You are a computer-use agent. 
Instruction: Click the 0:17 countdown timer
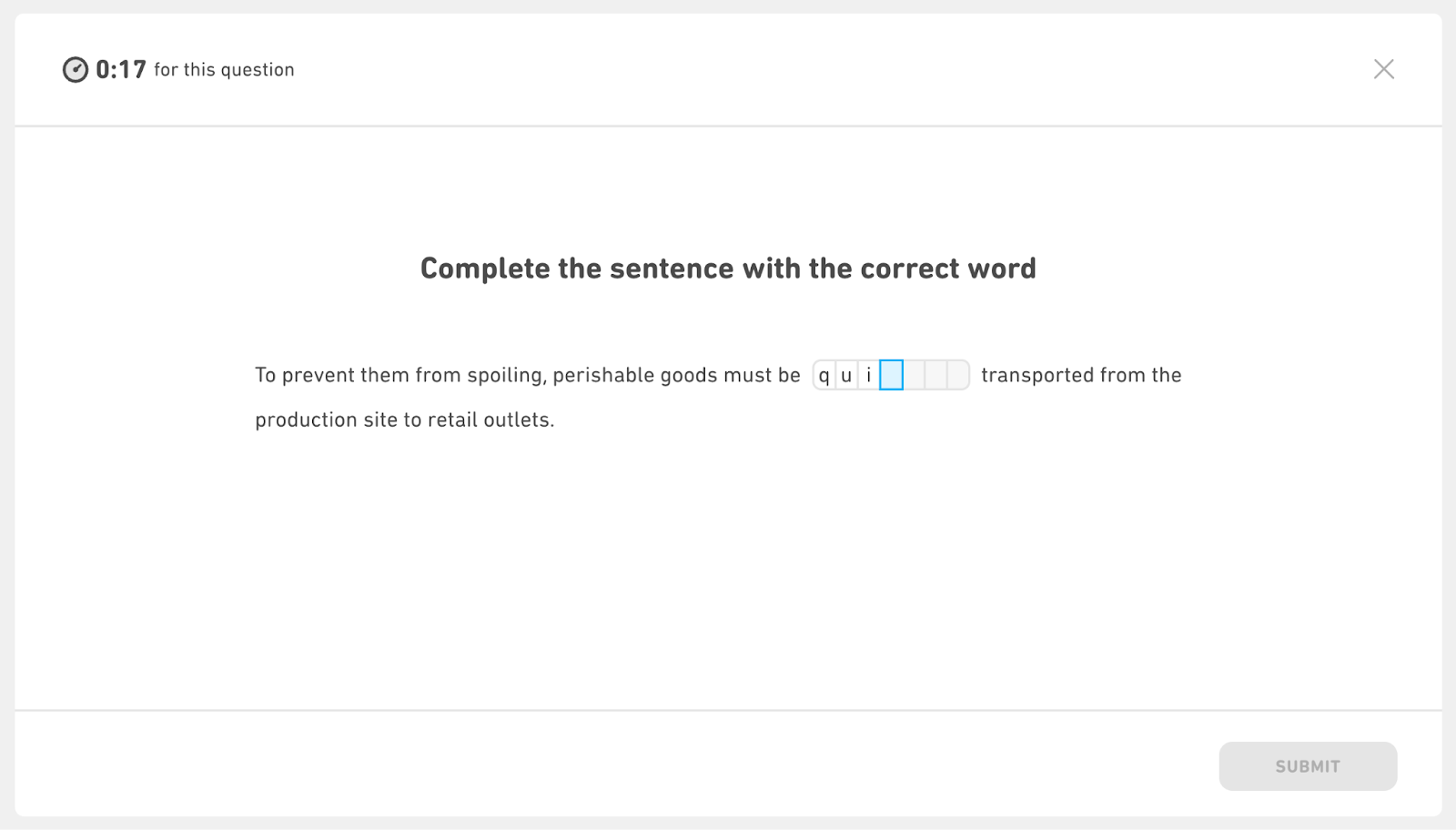(121, 70)
